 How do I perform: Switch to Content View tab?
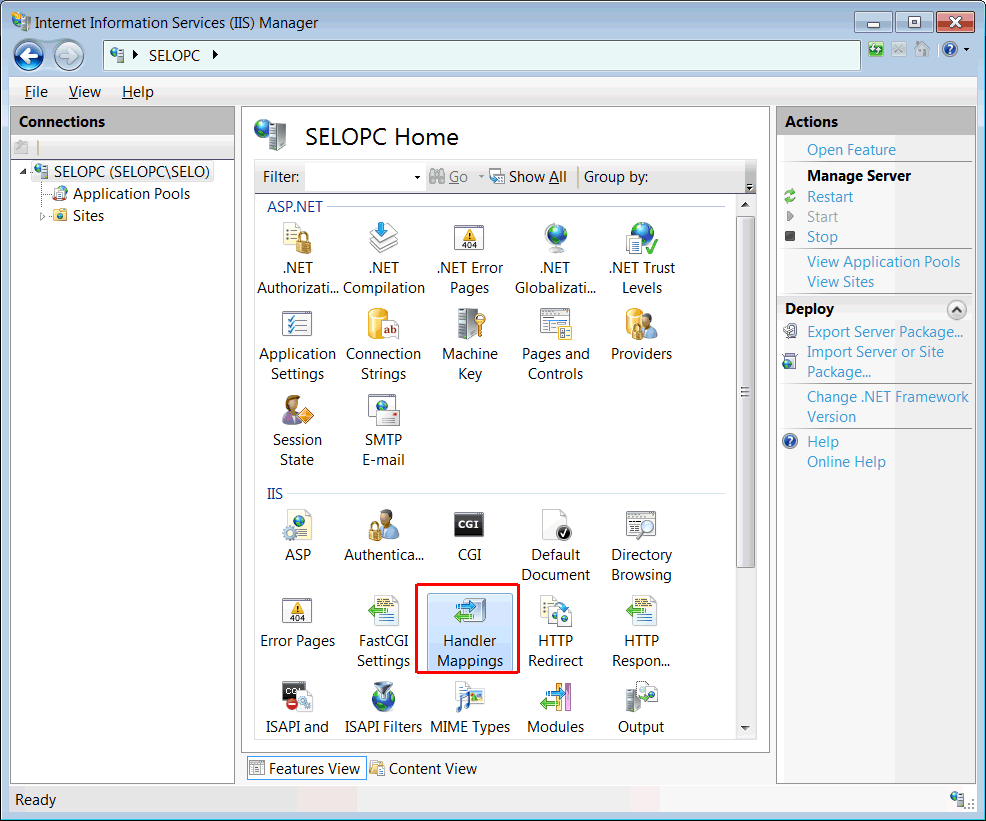pos(424,768)
